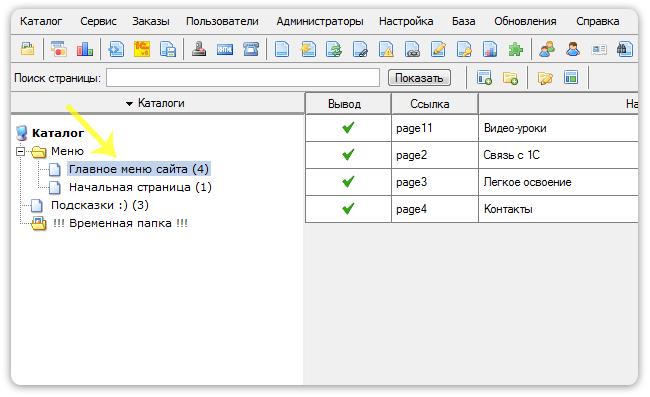This screenshot has width=650, height=397.
Task: Open the Обновления menu
Action: coord(525,21)
